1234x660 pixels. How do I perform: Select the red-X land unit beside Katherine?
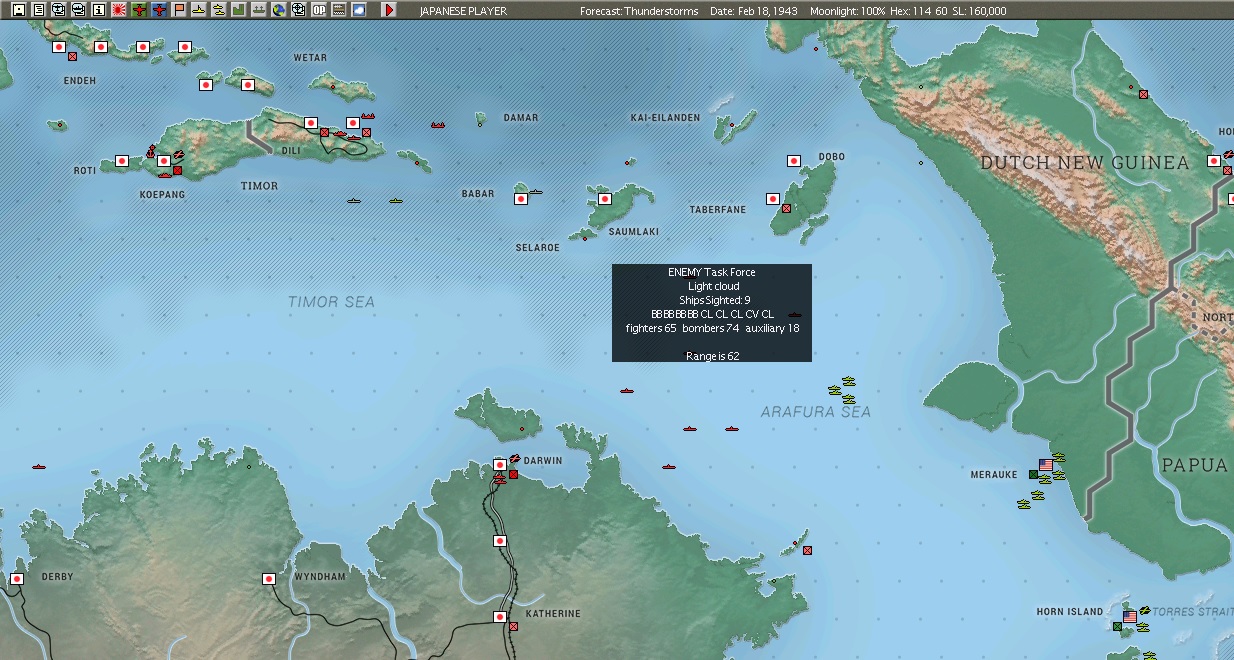tap(513, 627)
